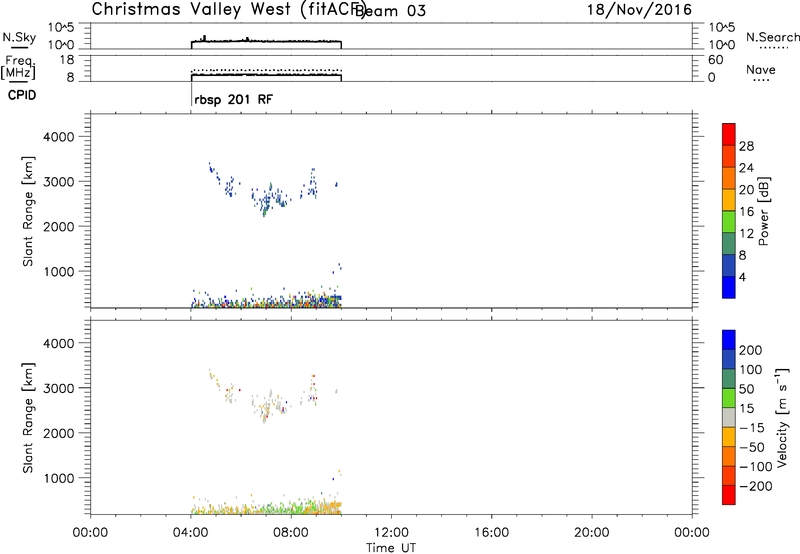Select the Velocity colorbar segment between 50 and 100
Image resolution: width=800 pixels, height=554 pixels.
point(729,379)
